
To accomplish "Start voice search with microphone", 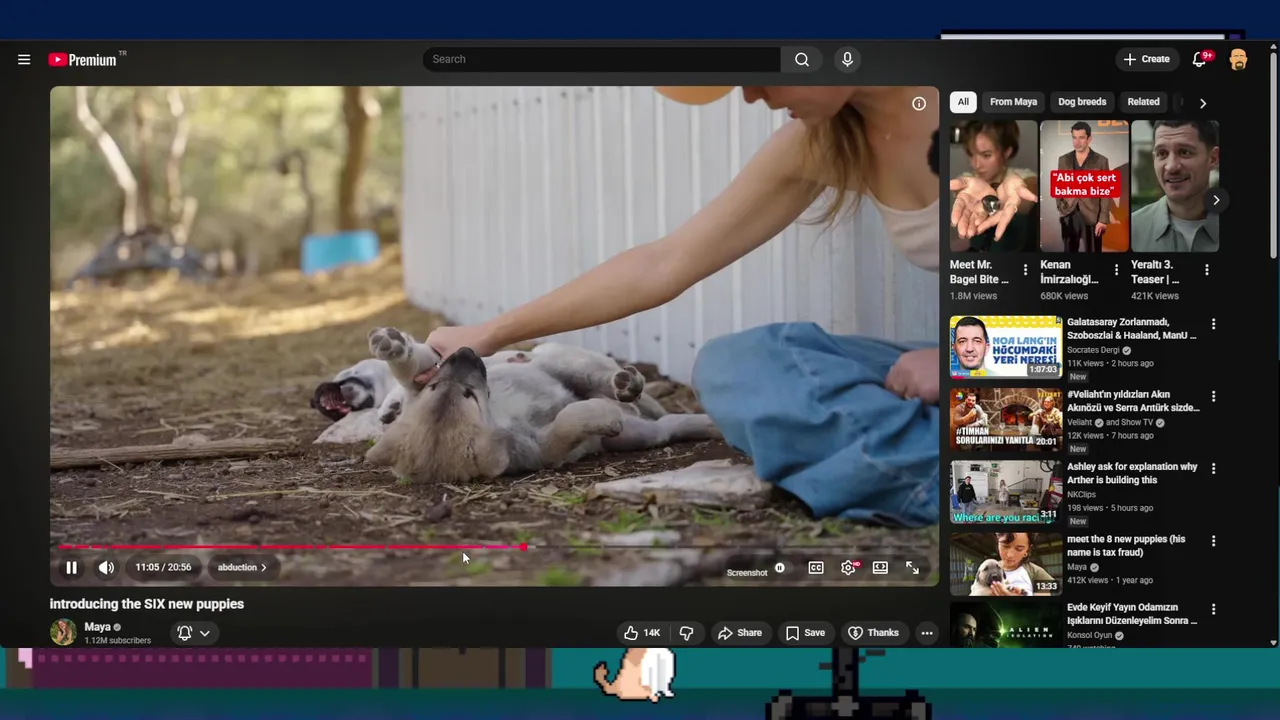I will click(847, 59).
